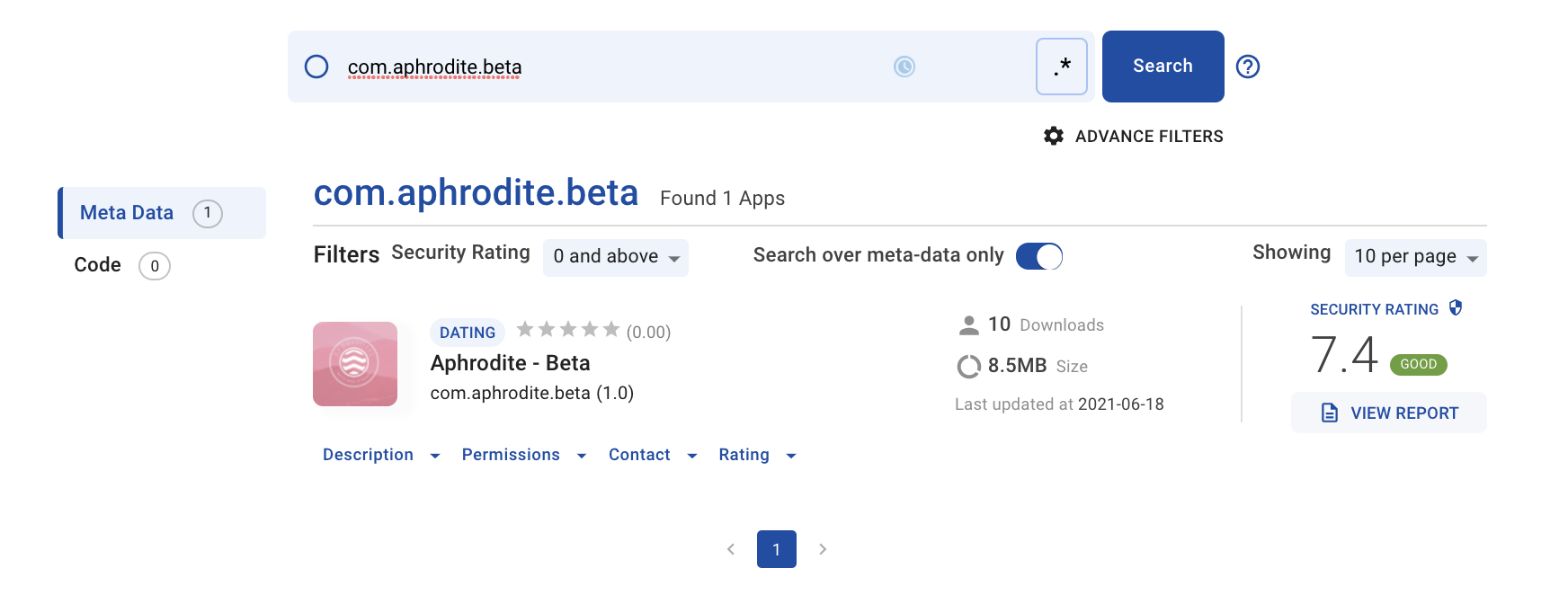1568x595 pixels.
Task: Click the GOOD rating badge
Action: point(1419,364)
